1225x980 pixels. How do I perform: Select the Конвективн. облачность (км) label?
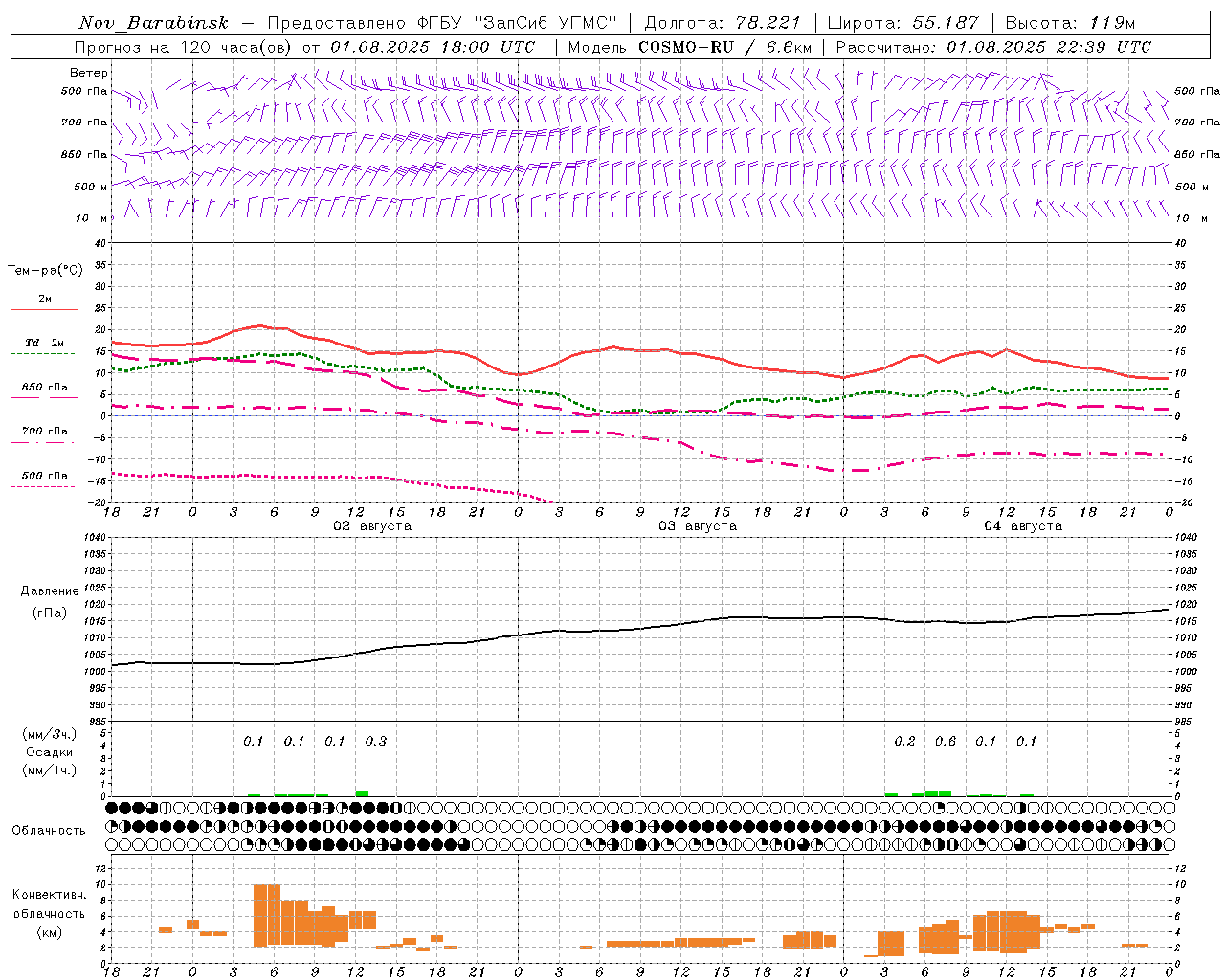(49, 914)
